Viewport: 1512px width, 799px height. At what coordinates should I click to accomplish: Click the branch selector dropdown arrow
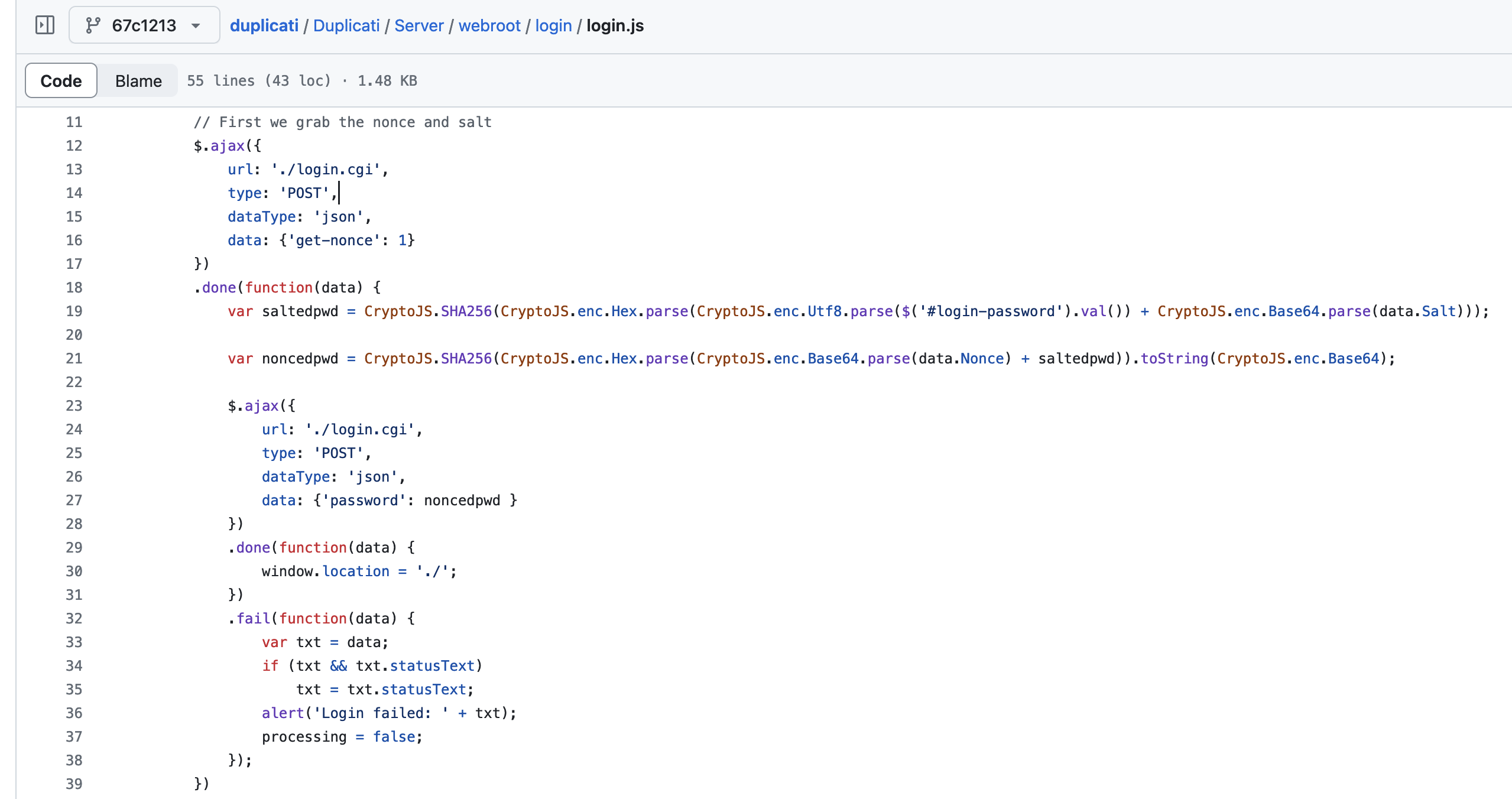196,26
